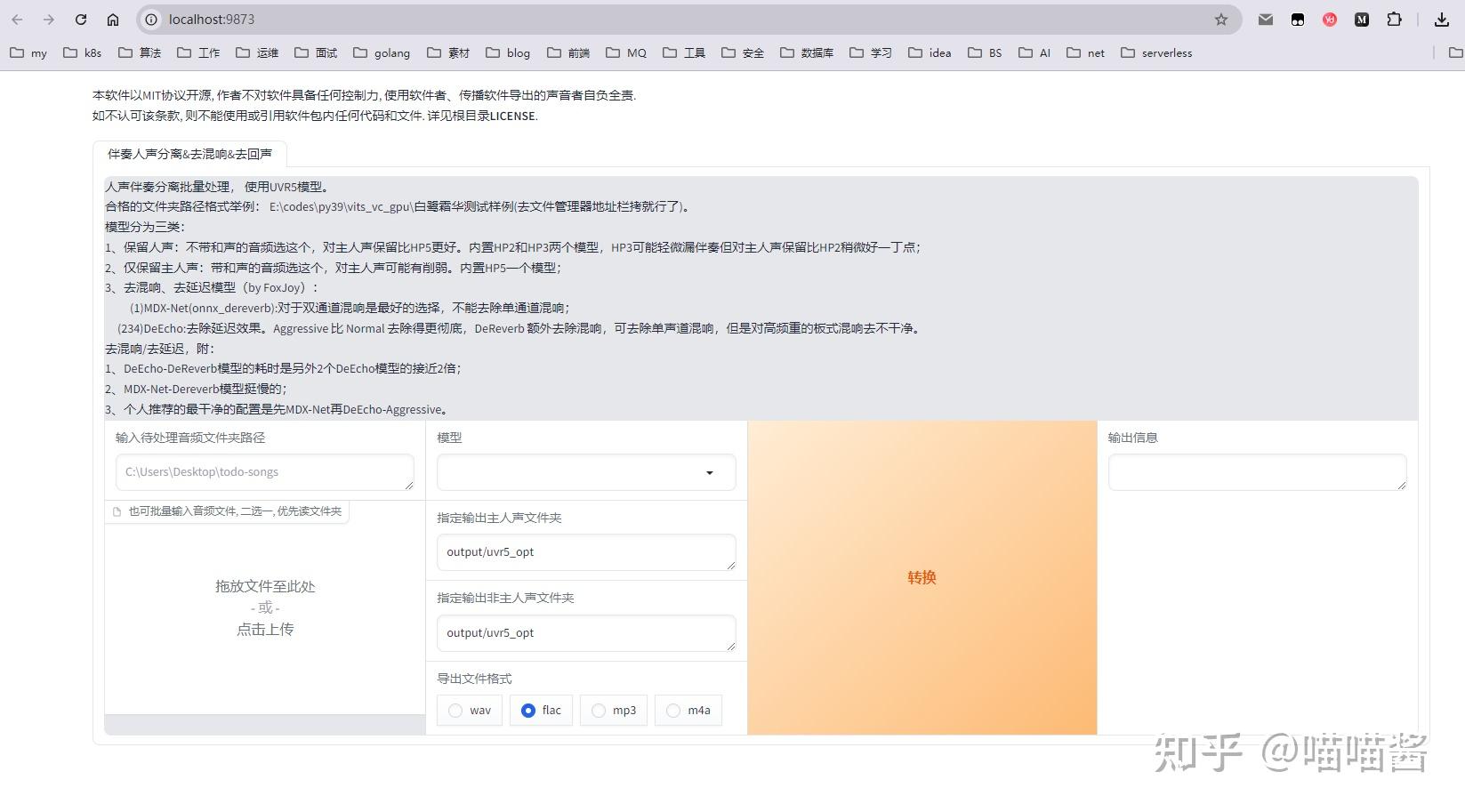Click the orange 转换 convert button
The height and width of the screenshot is (812, 1465).
point(922,577)
